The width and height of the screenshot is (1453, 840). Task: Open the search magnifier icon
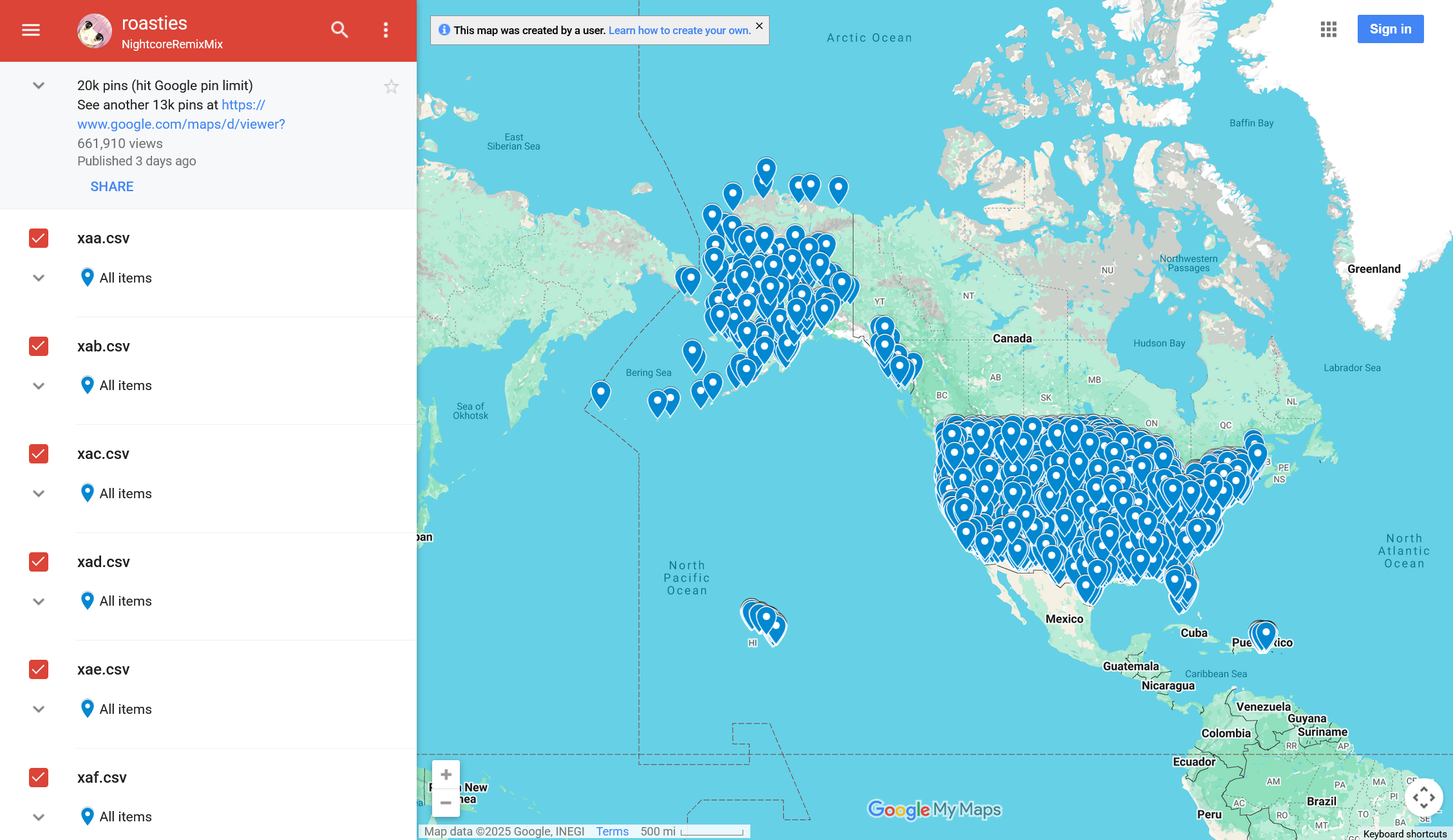(x=339, y=30)
